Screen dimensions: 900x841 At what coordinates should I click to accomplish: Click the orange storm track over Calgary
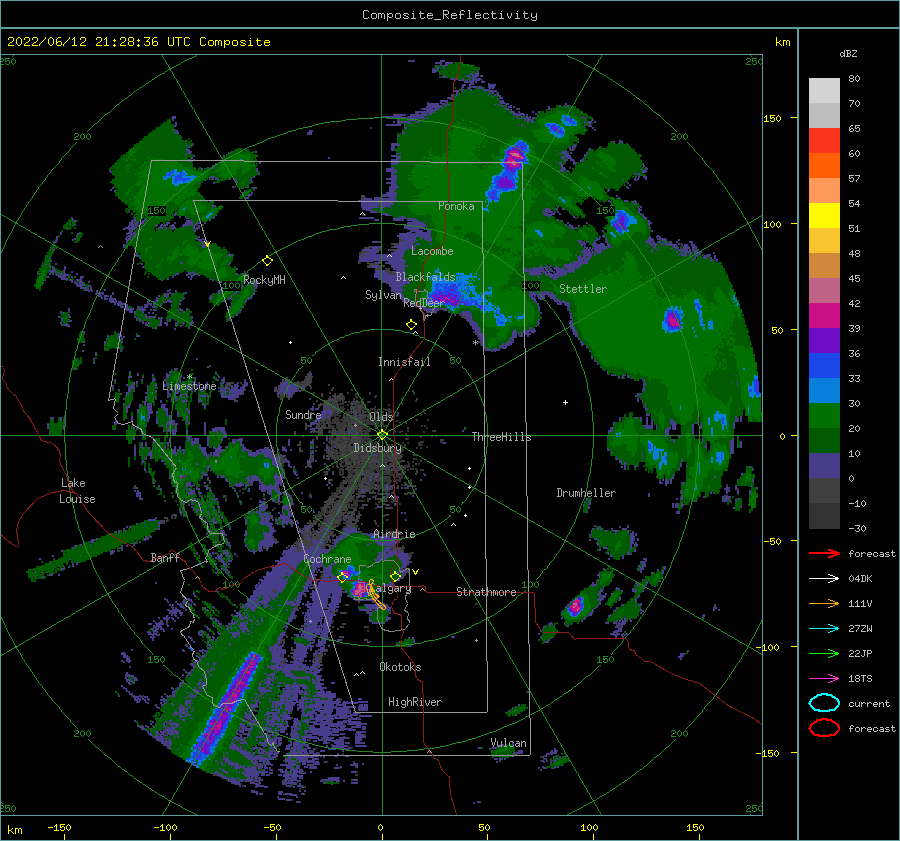click(375, 595)
